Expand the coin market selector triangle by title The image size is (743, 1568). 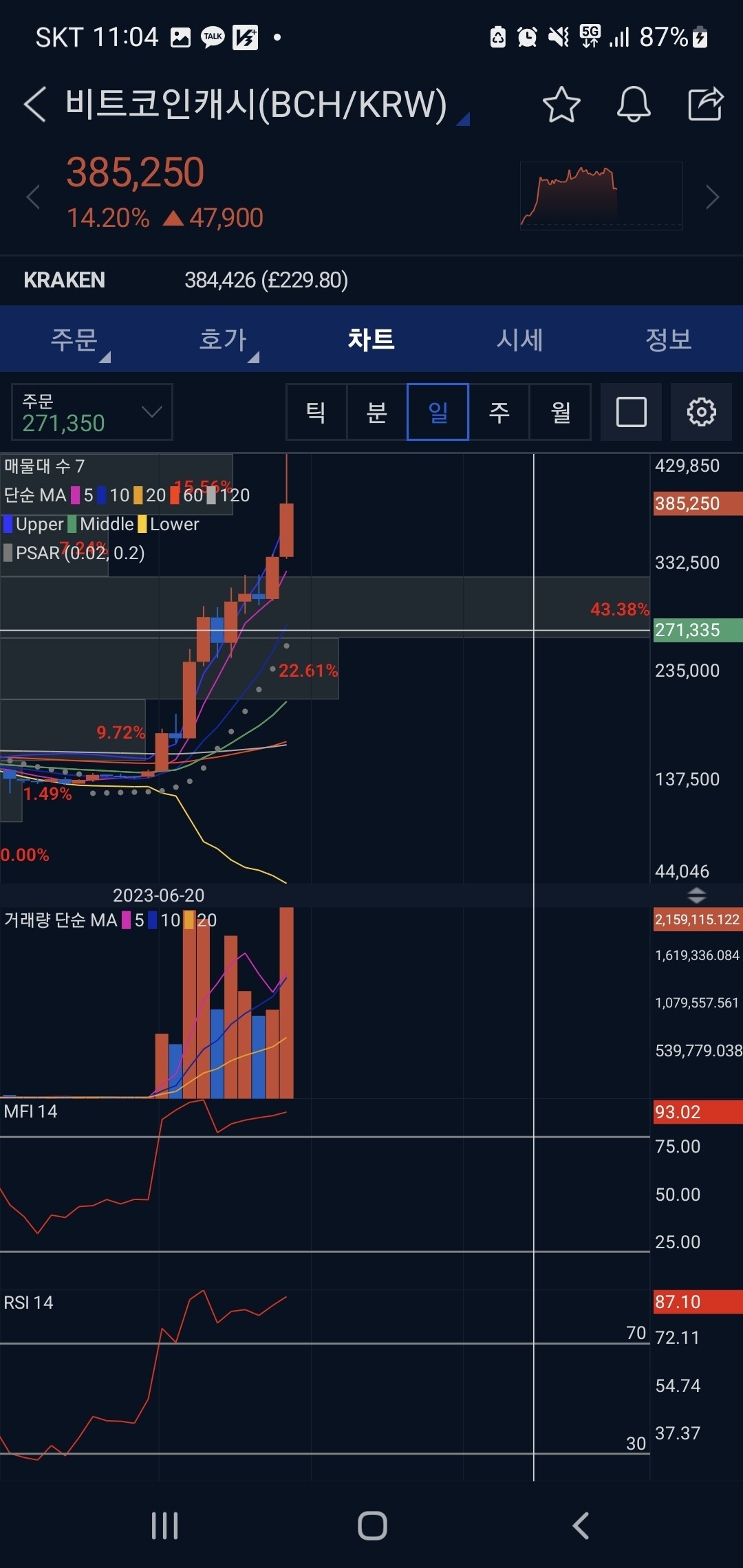click(x=463, y=119)
